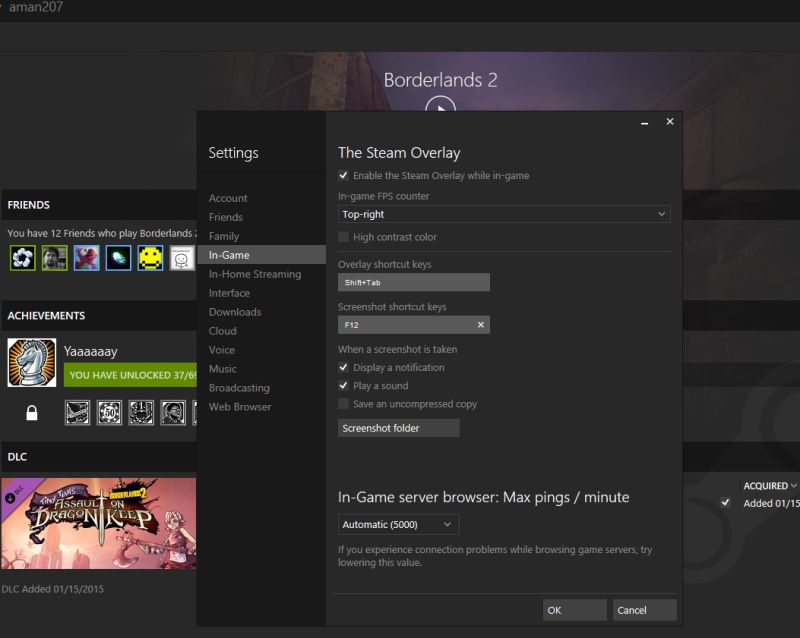
Task: Toggle 'Play a sound' checkbox
Action: tap(343, 385)
